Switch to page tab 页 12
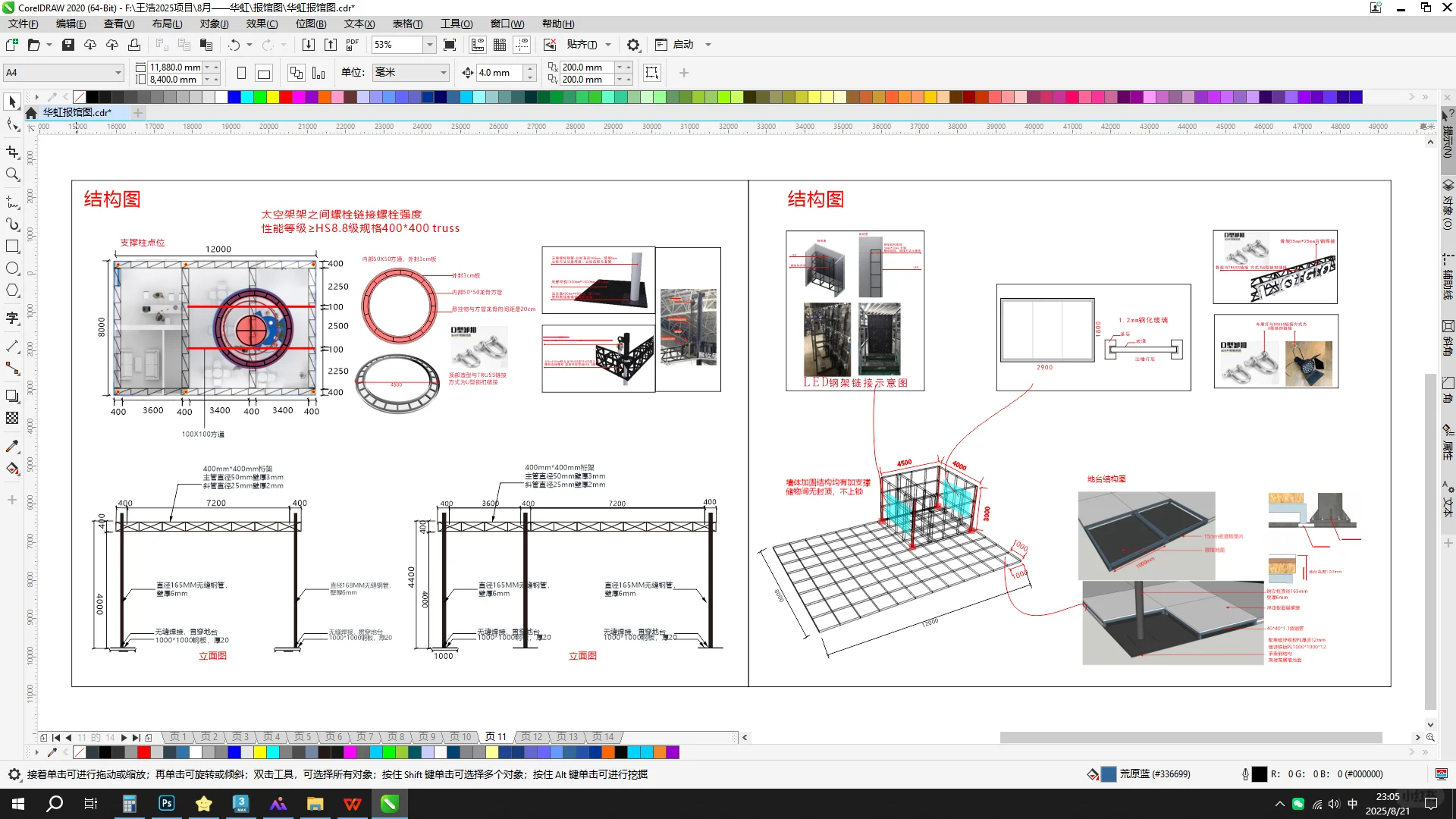Viewport: 1456px width, 819px height. click(x=532, y=737)
